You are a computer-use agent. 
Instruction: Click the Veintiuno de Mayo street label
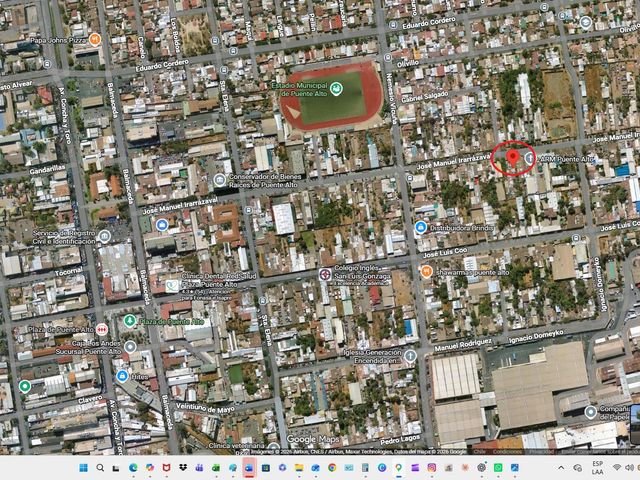click(205, 408)
